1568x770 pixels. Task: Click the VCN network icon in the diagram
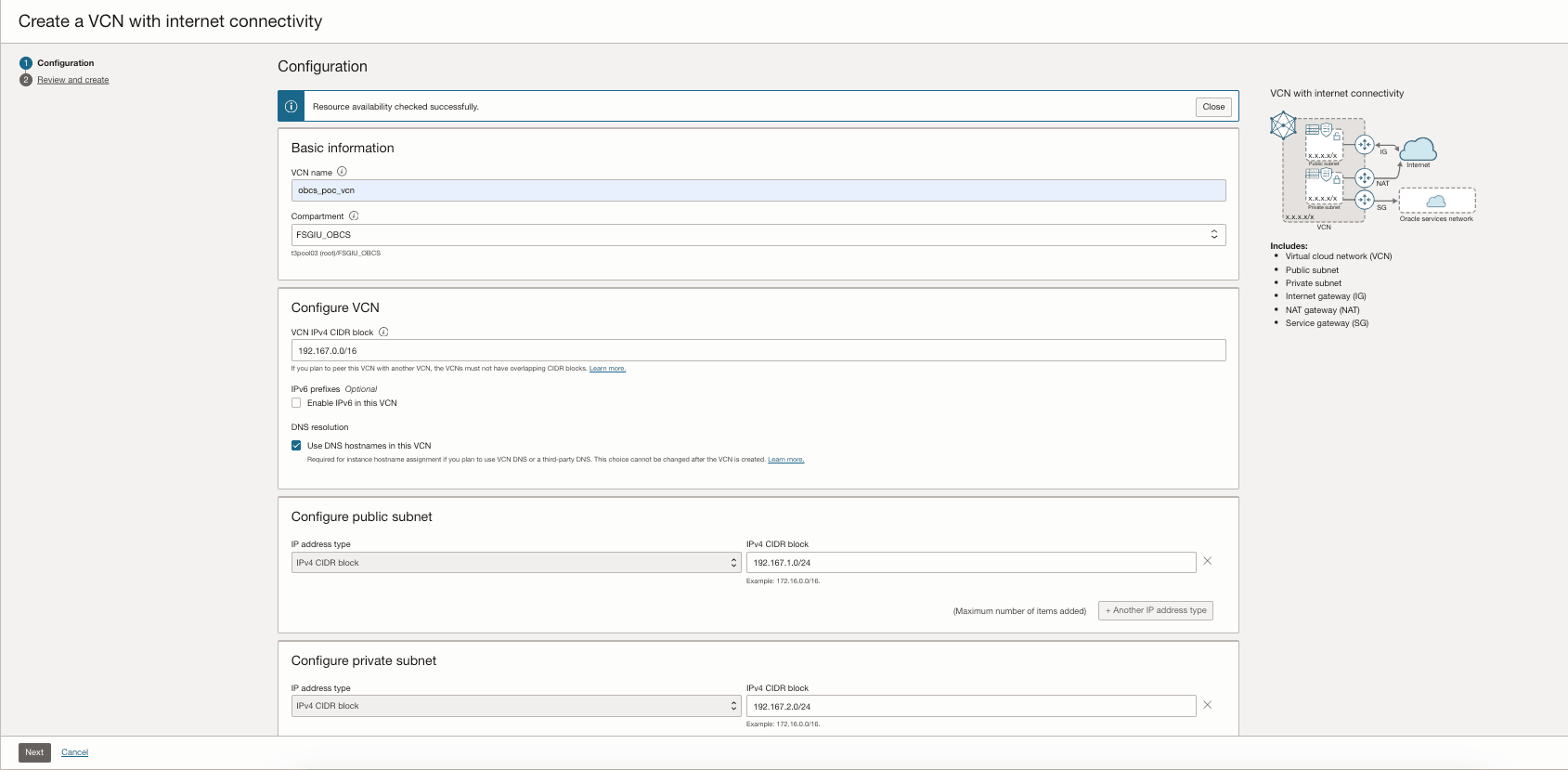(1283, 125)
